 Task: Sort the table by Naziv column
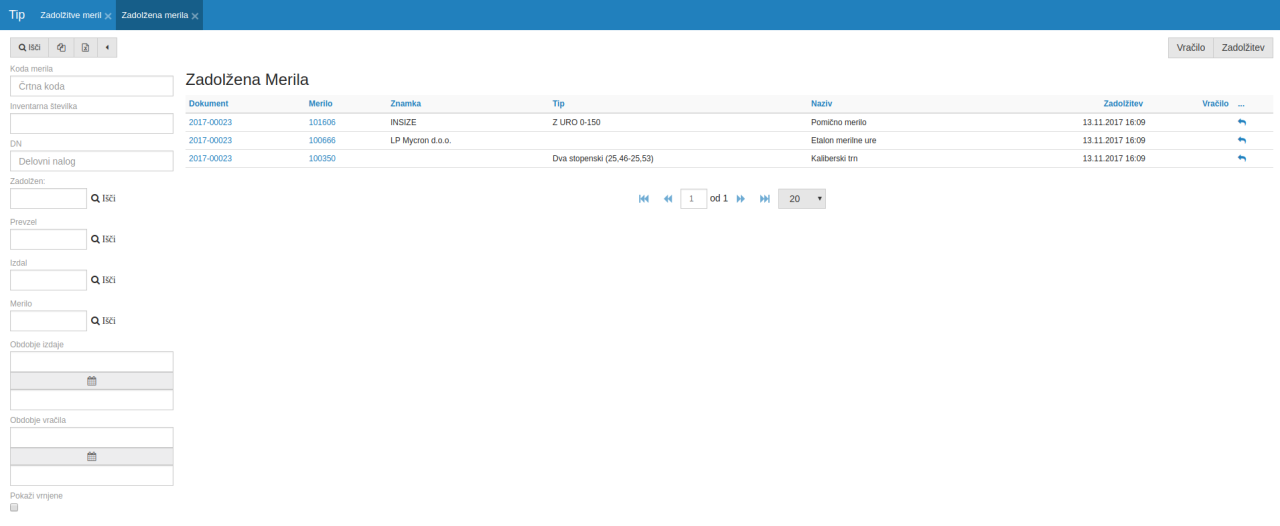click(822, 103)
